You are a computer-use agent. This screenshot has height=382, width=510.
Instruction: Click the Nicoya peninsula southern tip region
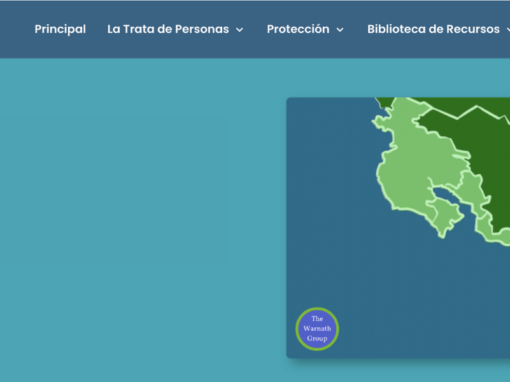447,213
